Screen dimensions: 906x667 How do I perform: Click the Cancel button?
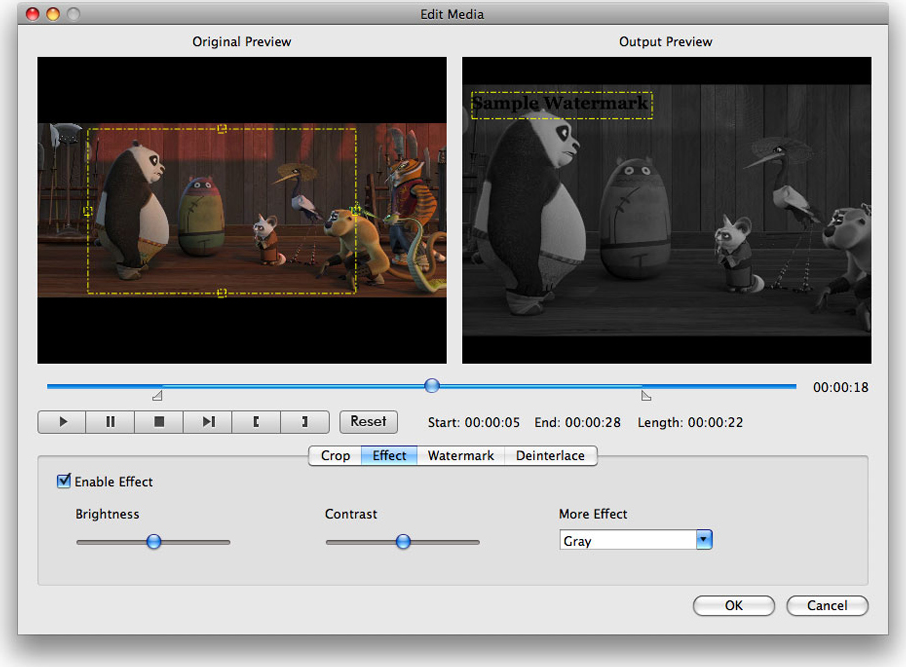pyautogui.click(x=827, y=605)
